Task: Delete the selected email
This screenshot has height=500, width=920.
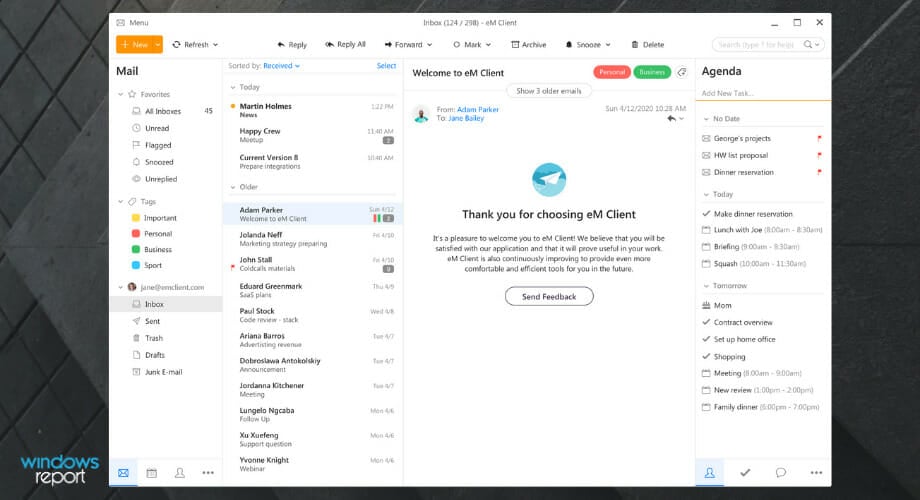Action: [647, 45]
